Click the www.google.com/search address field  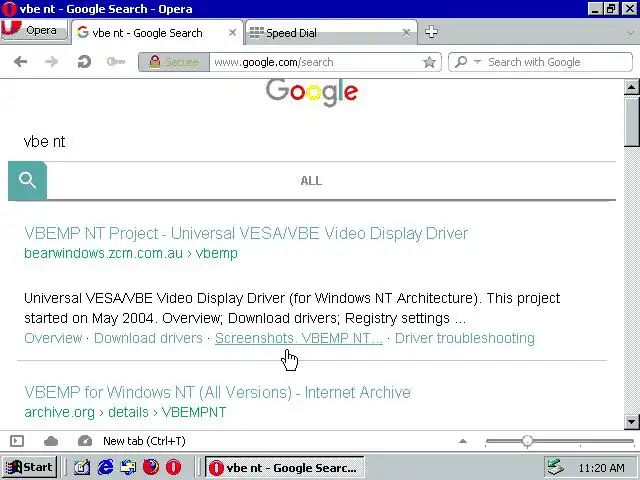(x=314, y=62)
